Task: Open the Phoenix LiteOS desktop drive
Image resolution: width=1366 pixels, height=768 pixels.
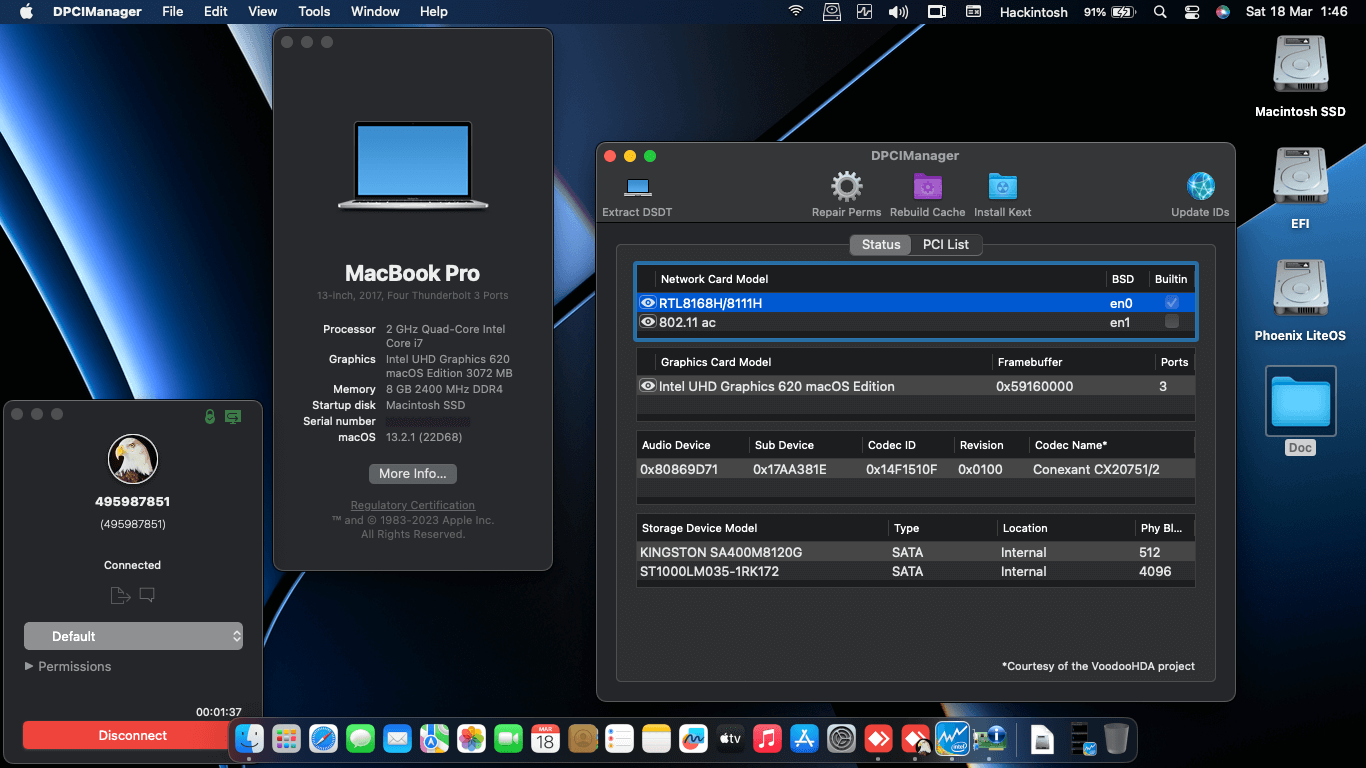Action: click(x=1300, y=290)
